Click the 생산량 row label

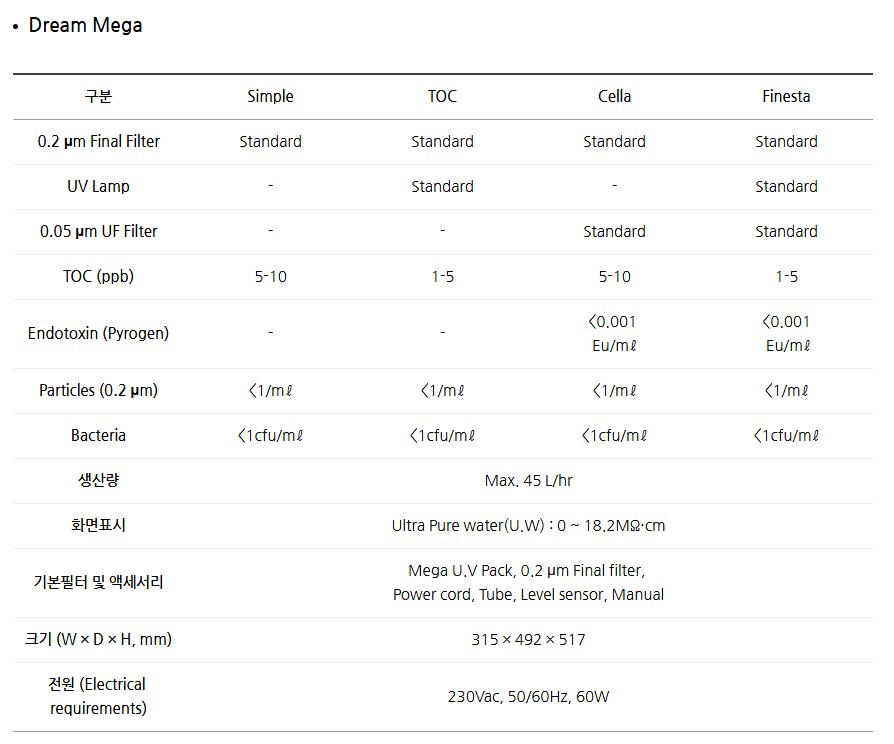(98, 481)
